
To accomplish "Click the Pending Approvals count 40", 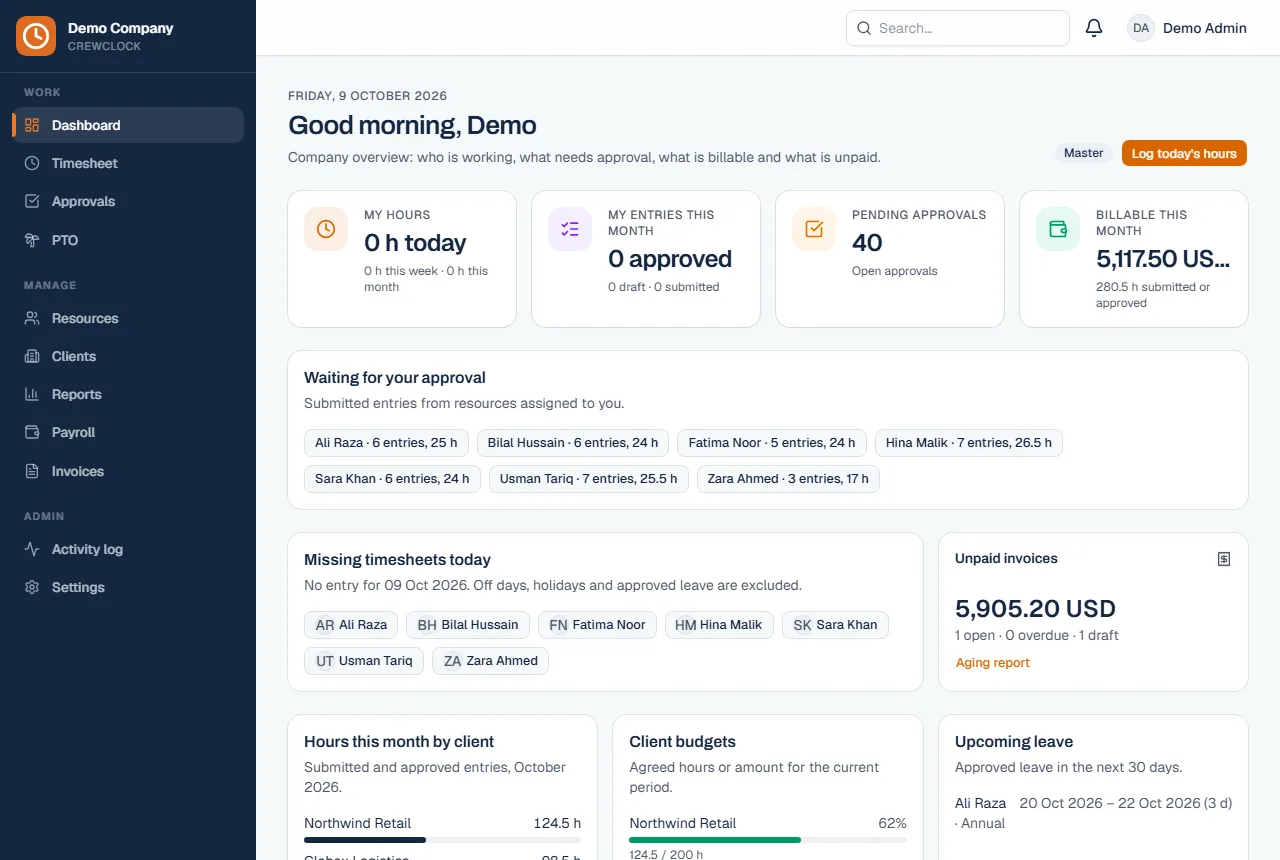I will pyautogui.click(x=867, y=243).
